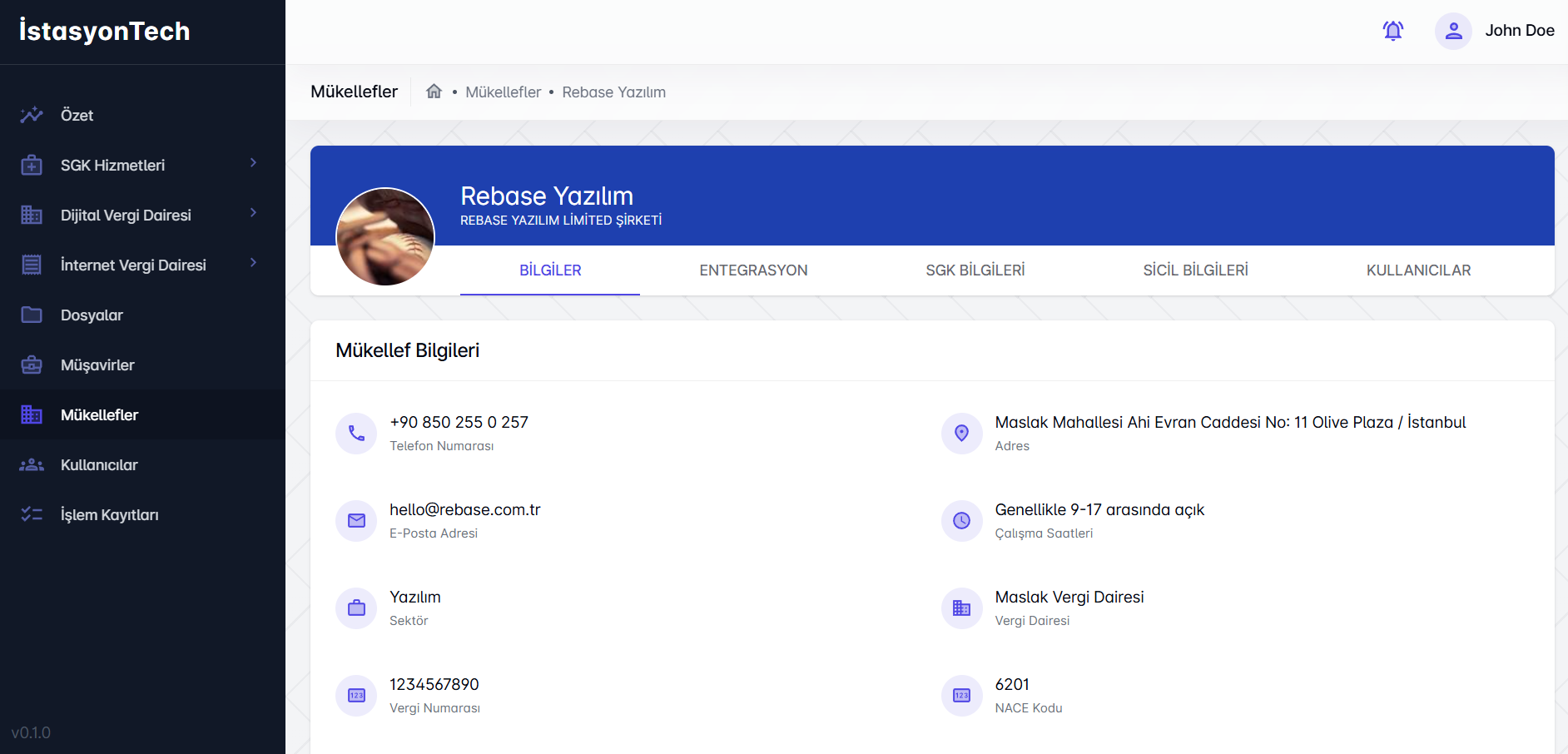1568x754 pixels.
Task: Click the home icon in breadcrumb
Action: point(434,92)
